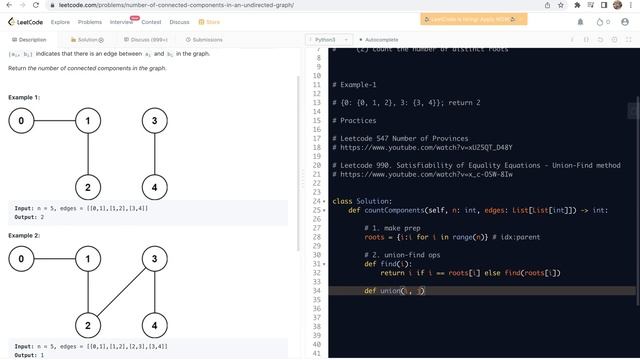
Task: Go back with the browser back arrow
Action: point(9,5)
